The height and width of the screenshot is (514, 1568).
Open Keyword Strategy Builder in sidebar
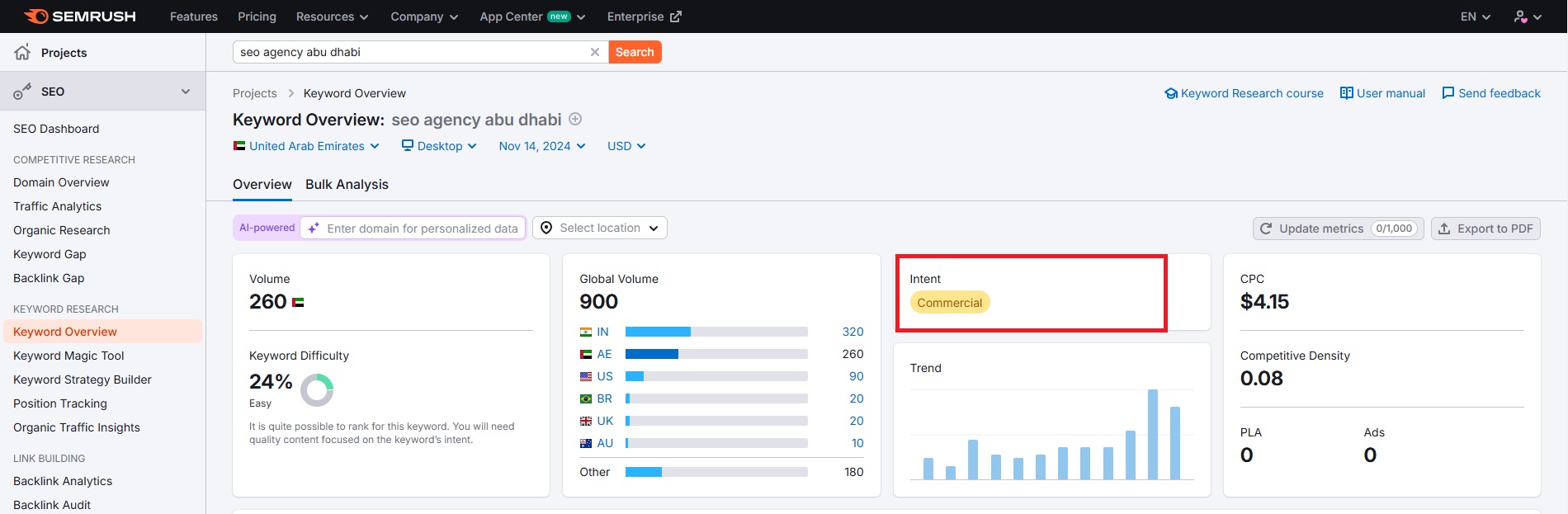(83, 380)
